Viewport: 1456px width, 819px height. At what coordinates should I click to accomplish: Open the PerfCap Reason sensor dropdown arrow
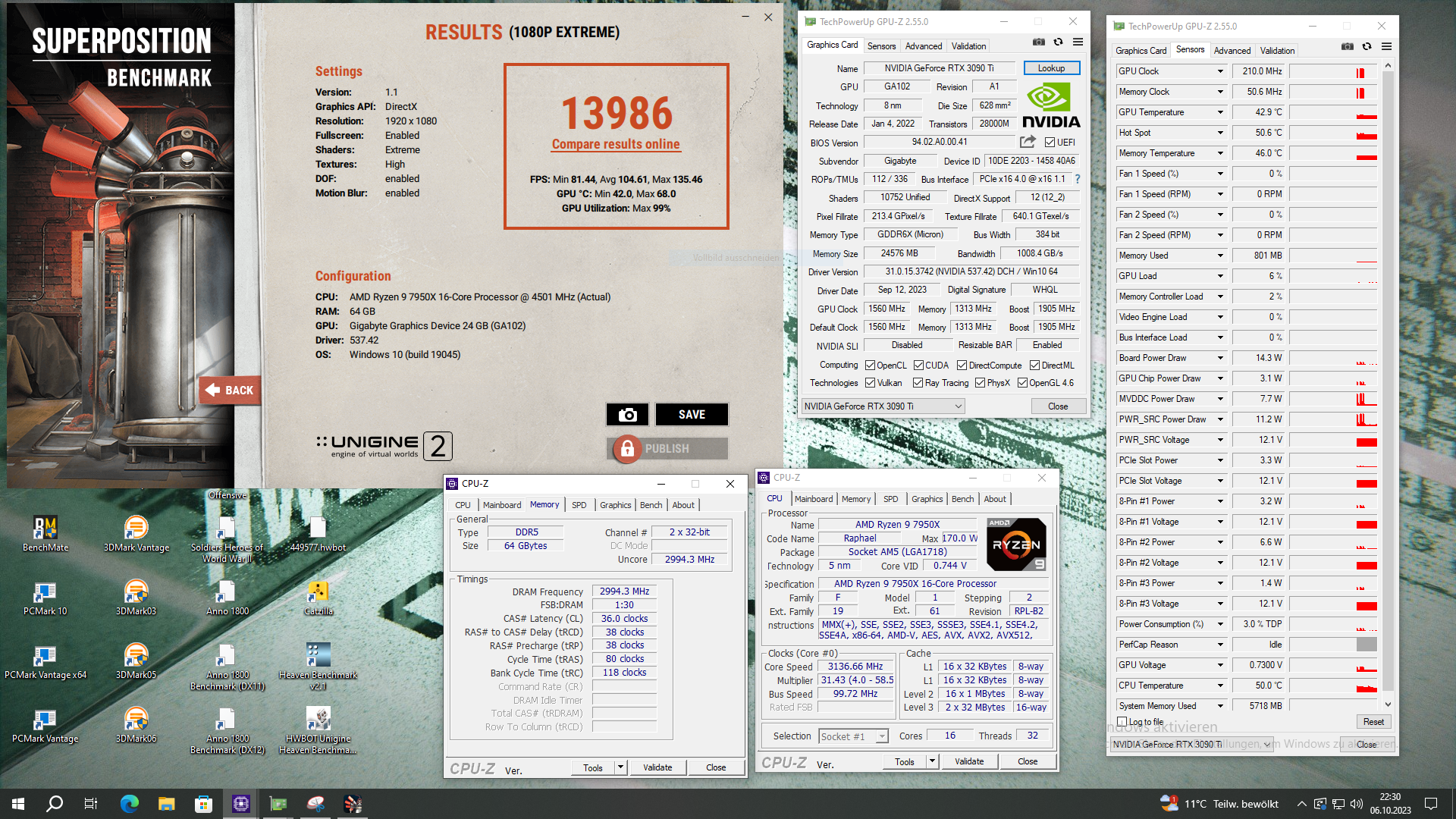pyautogui.click(x=1220, y=645)
